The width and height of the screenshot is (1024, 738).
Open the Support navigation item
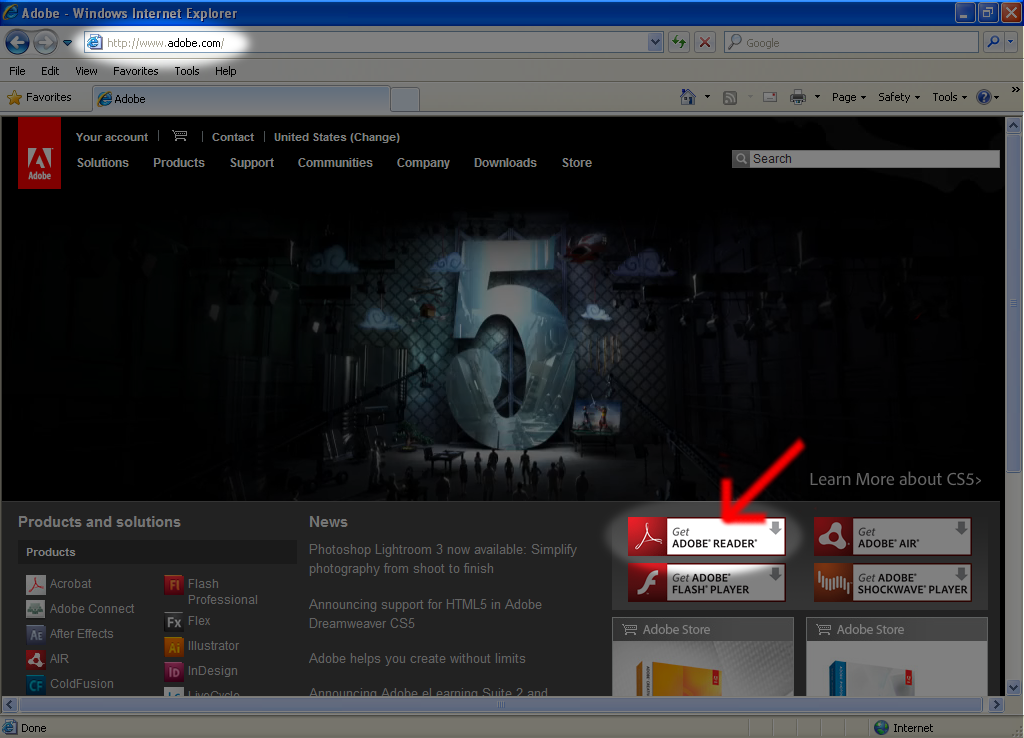251,163
